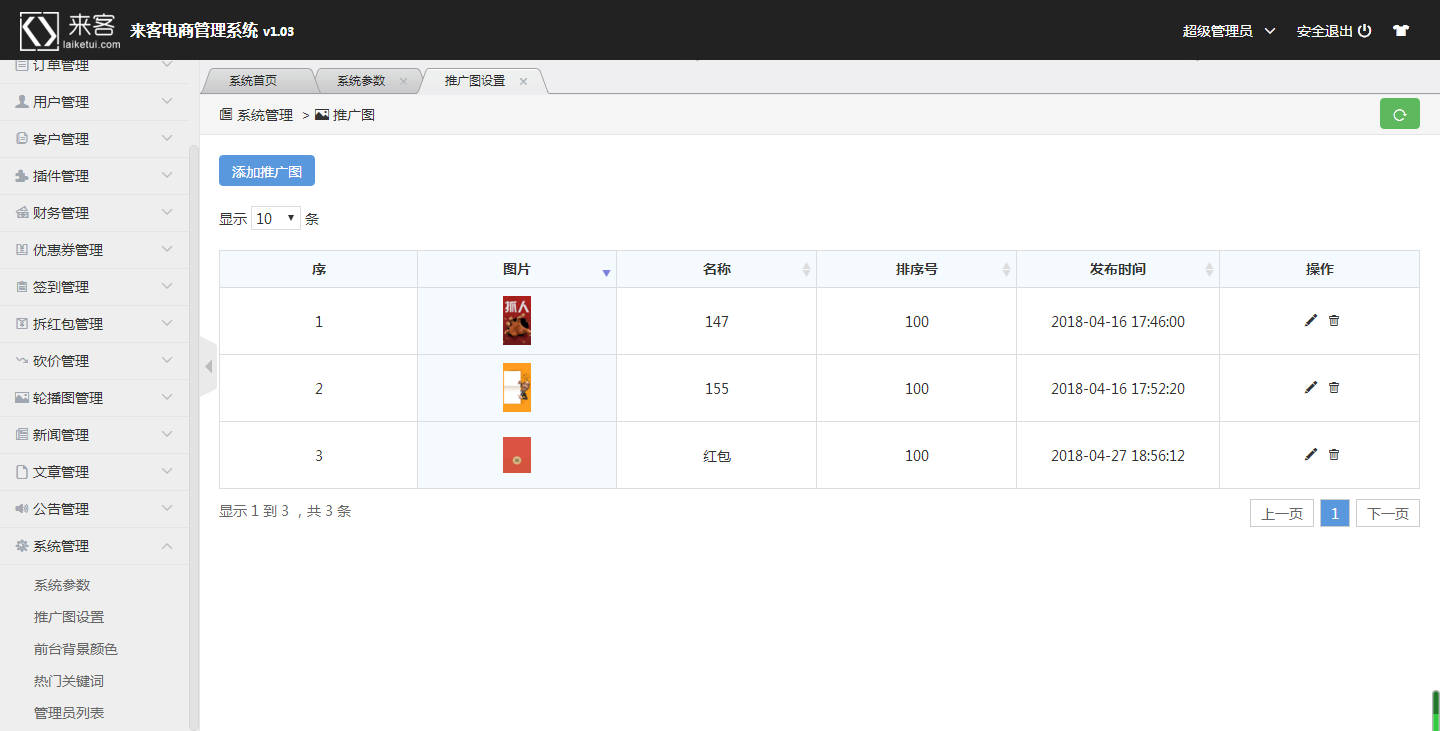Viewport: 1440px width, 731px height.
Task: Go to 上一页 previous page
Action: tap(1282, 513)
